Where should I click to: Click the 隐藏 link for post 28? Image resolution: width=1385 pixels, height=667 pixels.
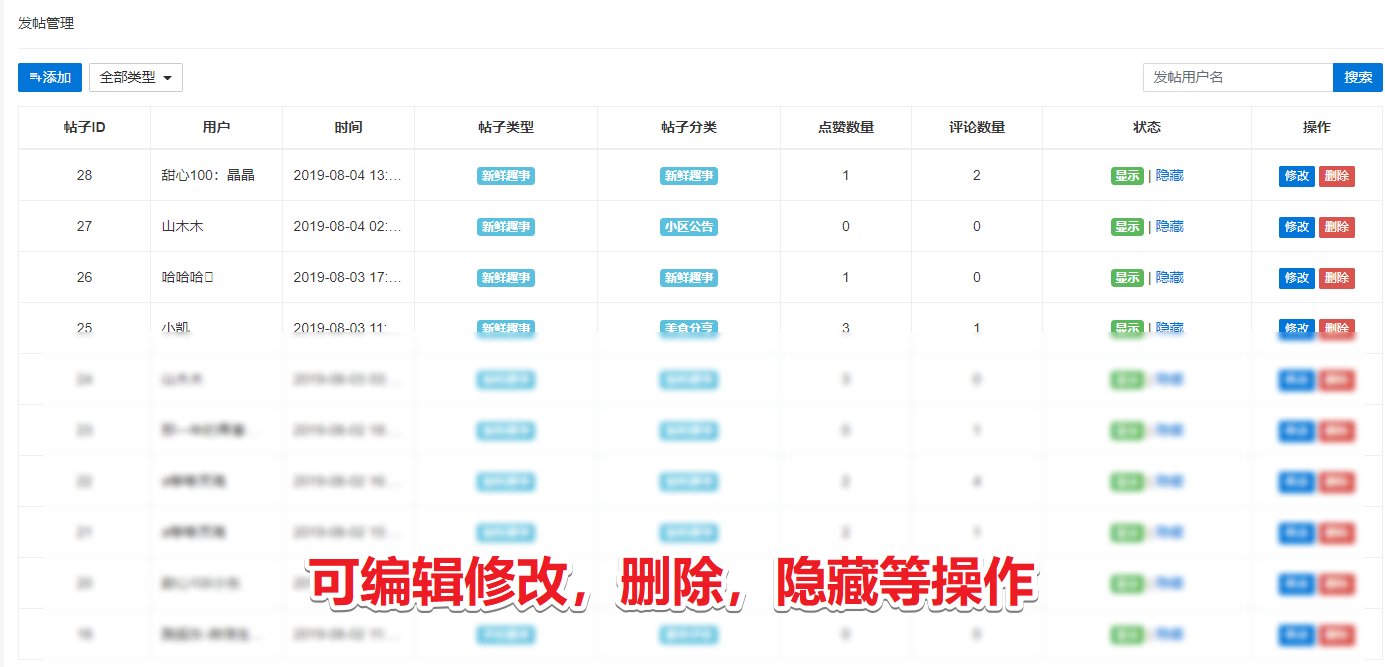click(1170, 176)
